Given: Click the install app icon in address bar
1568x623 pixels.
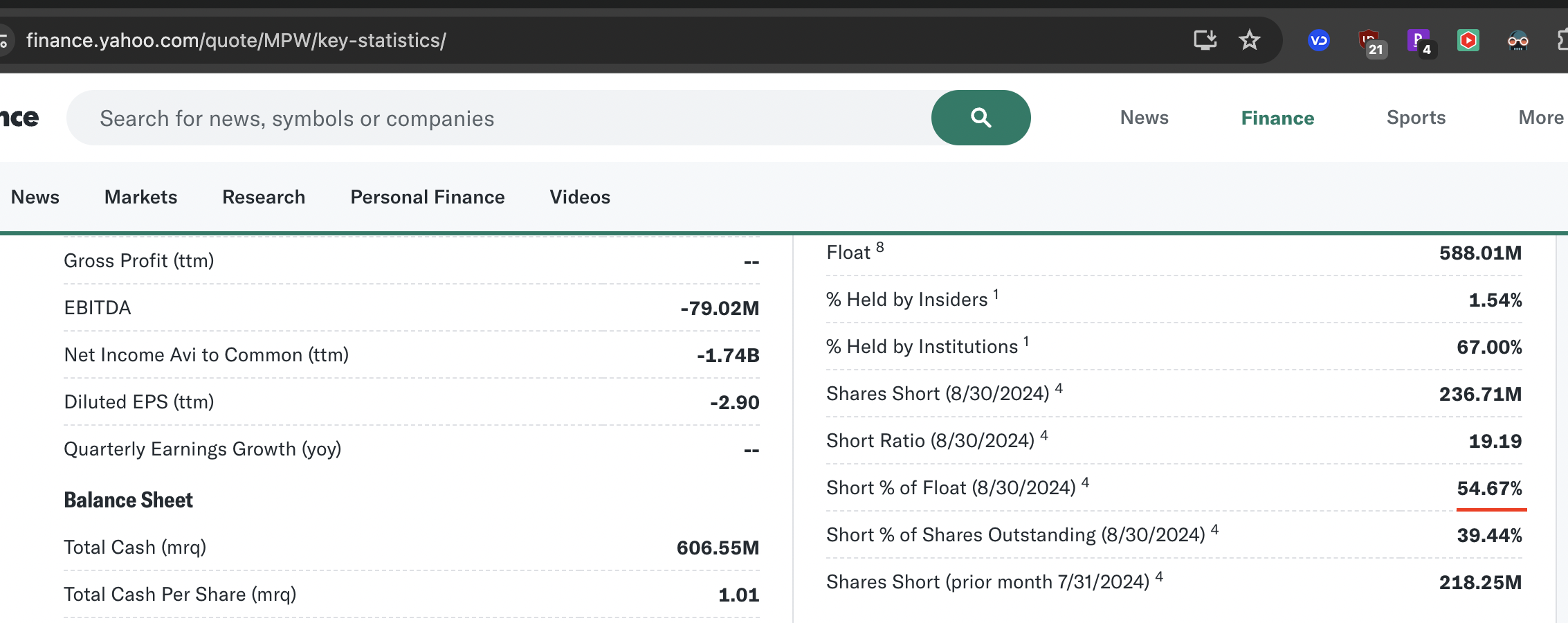Looking at the screenshot, I should 1205,40.
